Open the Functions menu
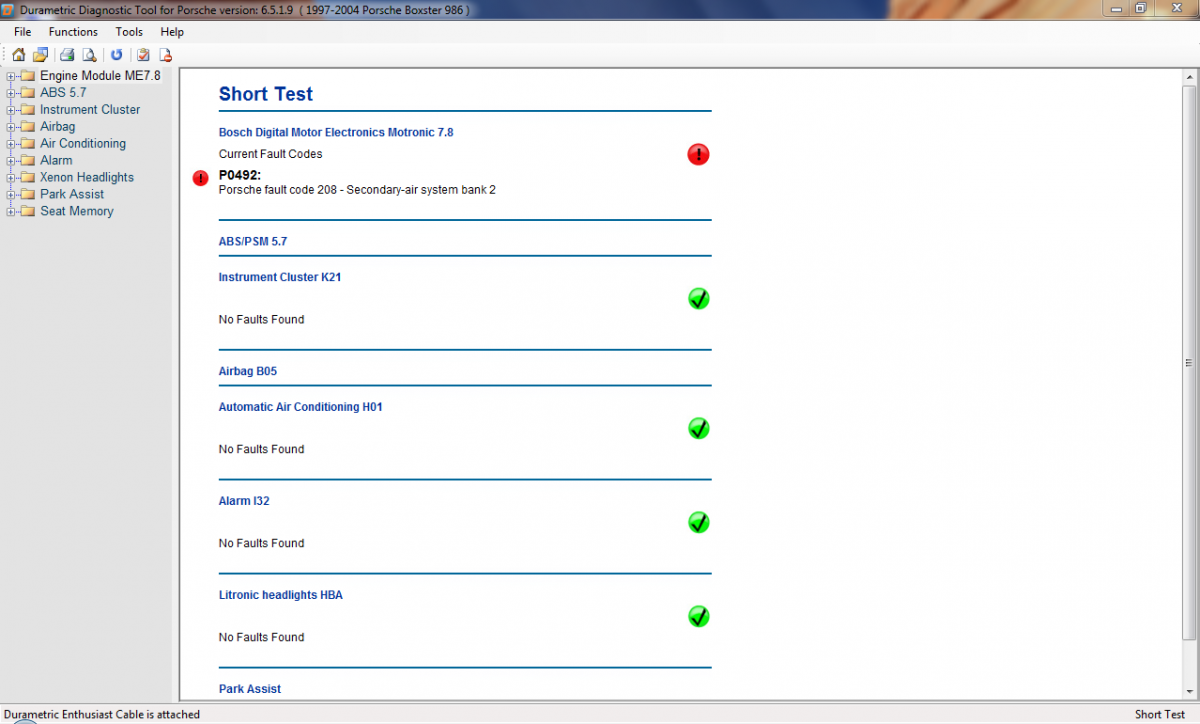 73,32
